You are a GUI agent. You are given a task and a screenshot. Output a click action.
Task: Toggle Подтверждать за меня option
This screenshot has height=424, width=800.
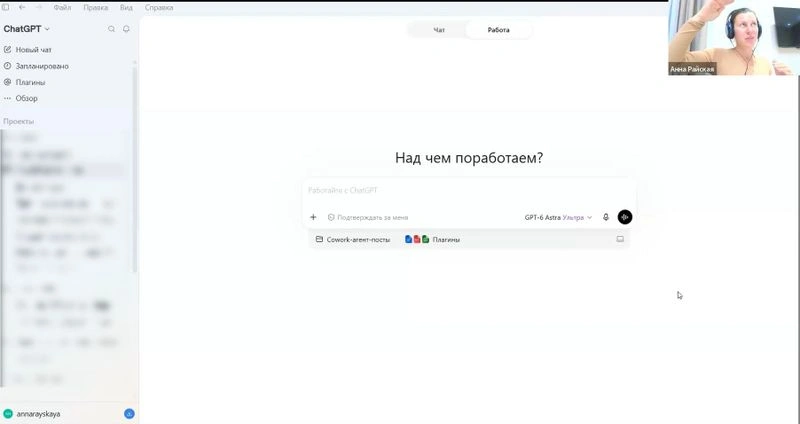point(368,217)
